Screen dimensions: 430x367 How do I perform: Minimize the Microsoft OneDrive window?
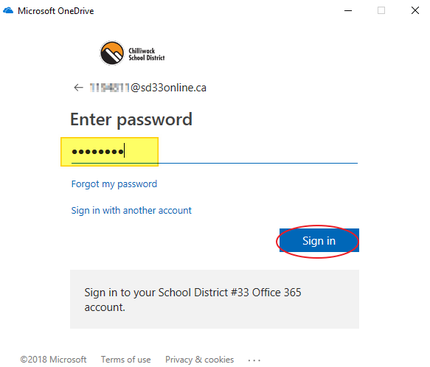348,11
